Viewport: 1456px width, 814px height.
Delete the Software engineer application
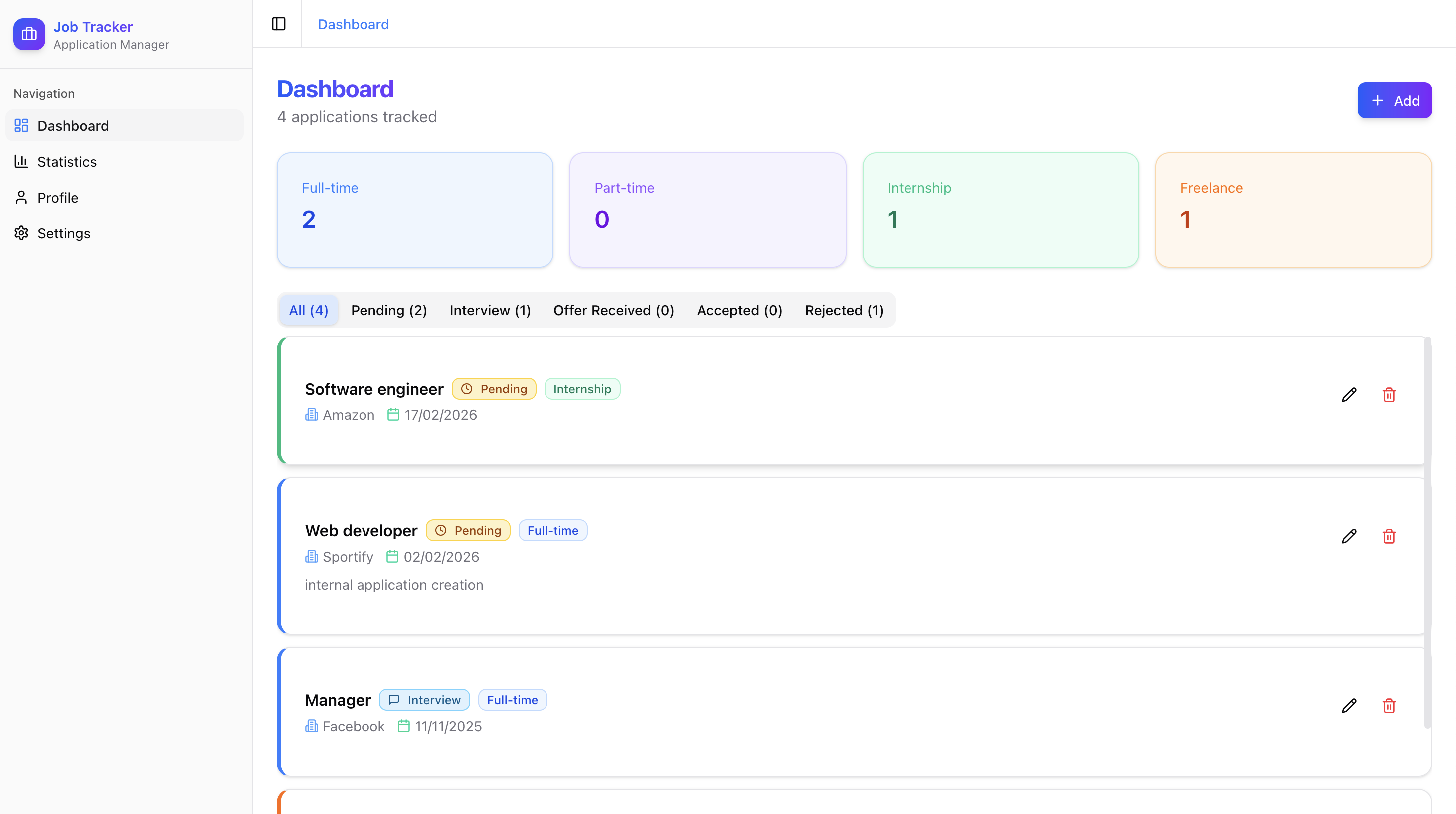click(x=1389, y=395)
